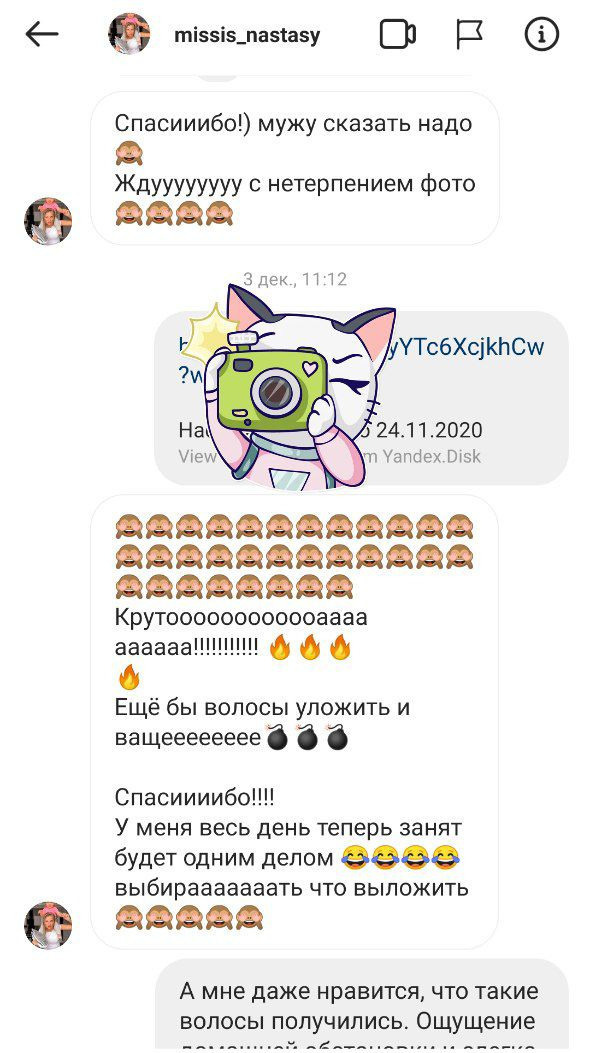The image size is (590, 1053).
Task: Tap the bomb emojis after 'ващеееееее'
Action: tap(307, 738)
